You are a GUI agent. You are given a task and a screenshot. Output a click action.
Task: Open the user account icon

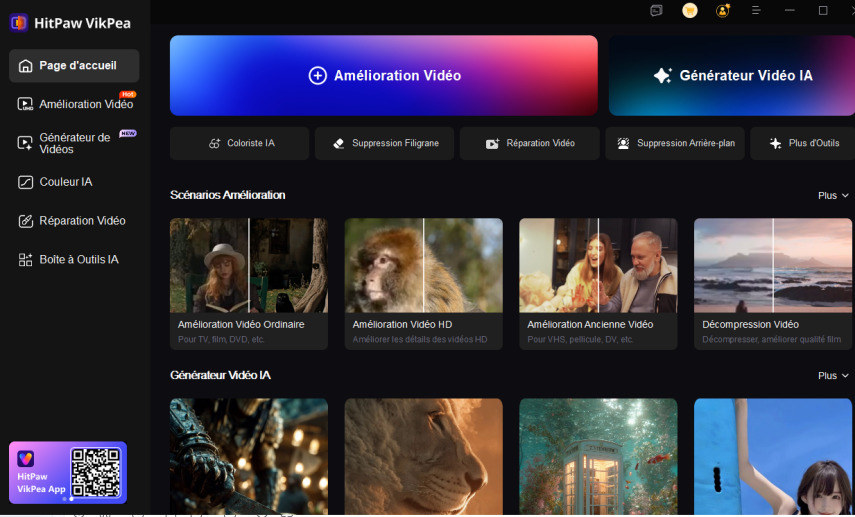click(722, 10)
